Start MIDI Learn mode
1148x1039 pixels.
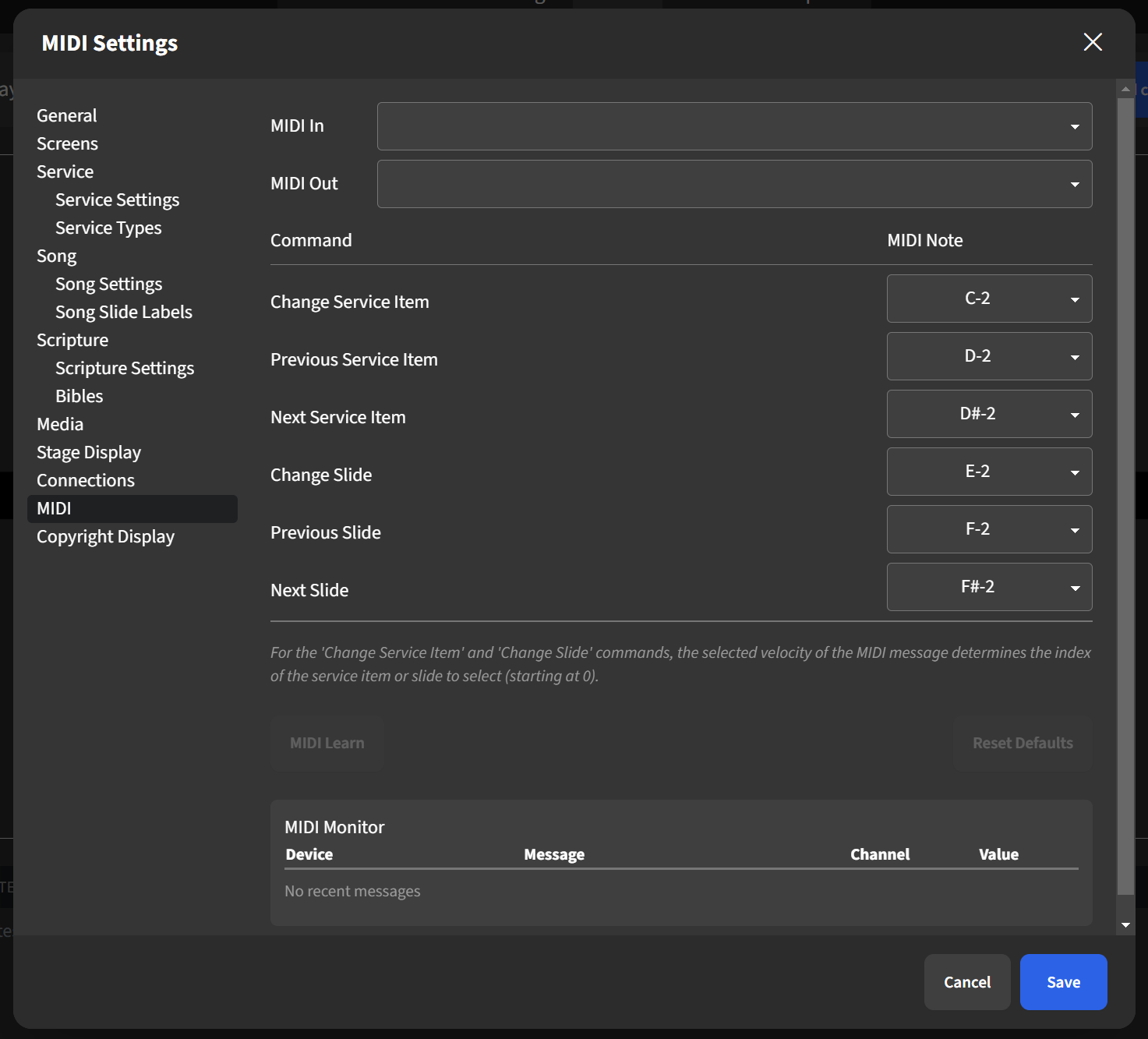(327, 742)
